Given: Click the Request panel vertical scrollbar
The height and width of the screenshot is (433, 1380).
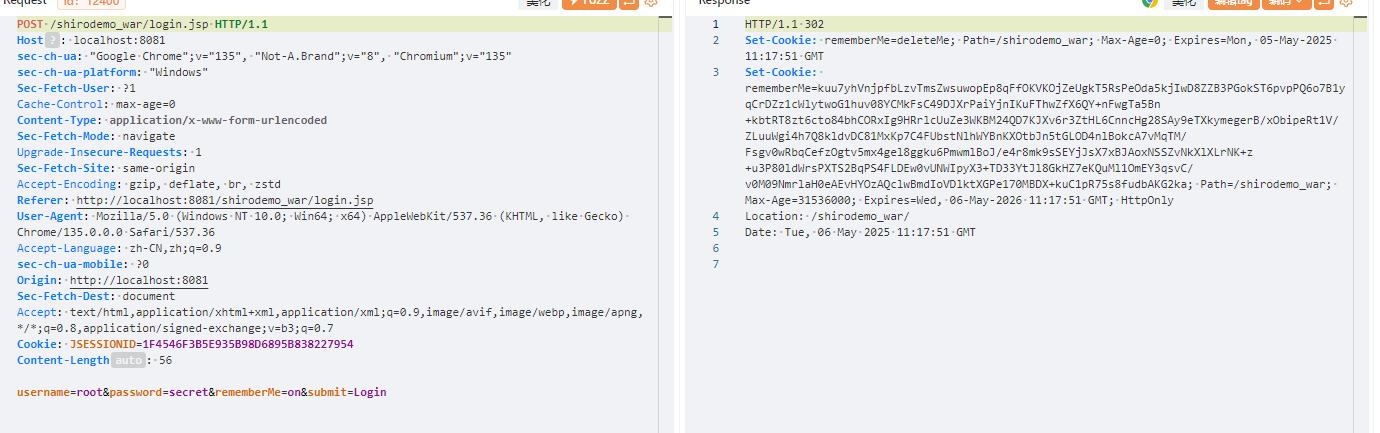Looking at the screenshot, I should pyautogui.click(x=664, y=224).
